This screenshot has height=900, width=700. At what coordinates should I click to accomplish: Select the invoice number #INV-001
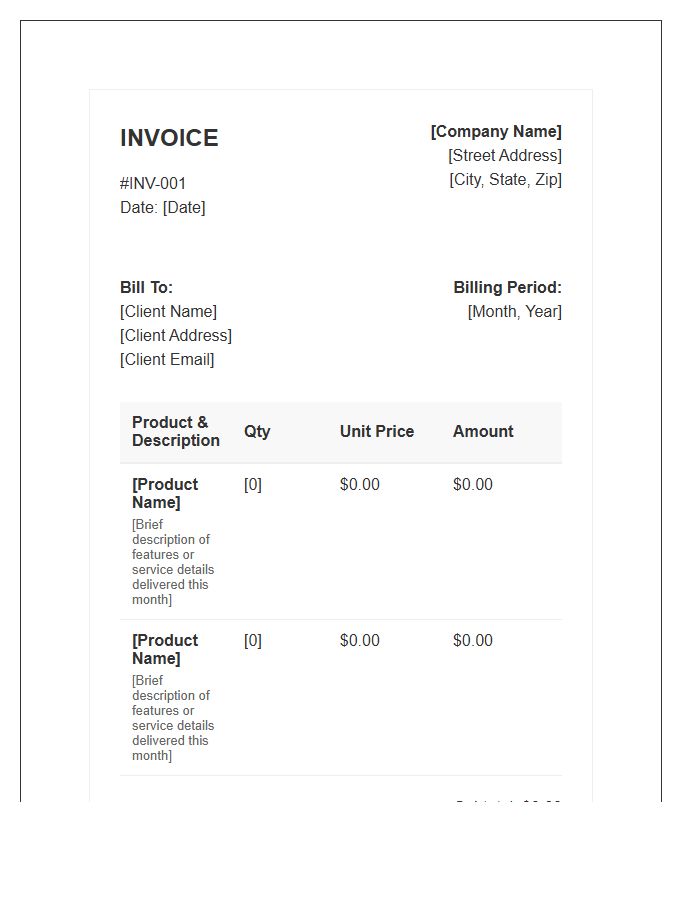153,184
